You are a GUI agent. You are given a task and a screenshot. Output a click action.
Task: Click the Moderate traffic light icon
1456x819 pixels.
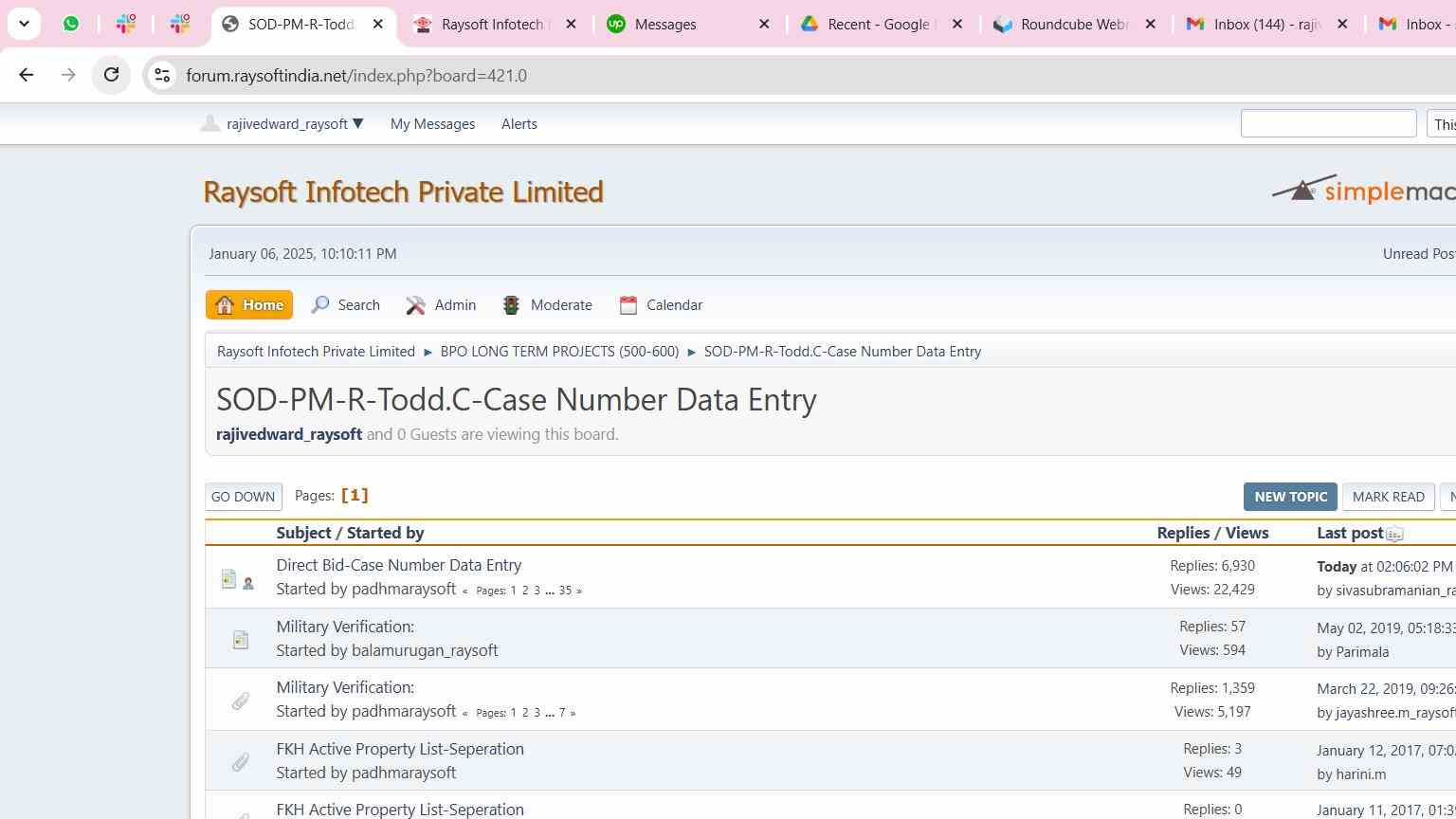tap(511, 305)
